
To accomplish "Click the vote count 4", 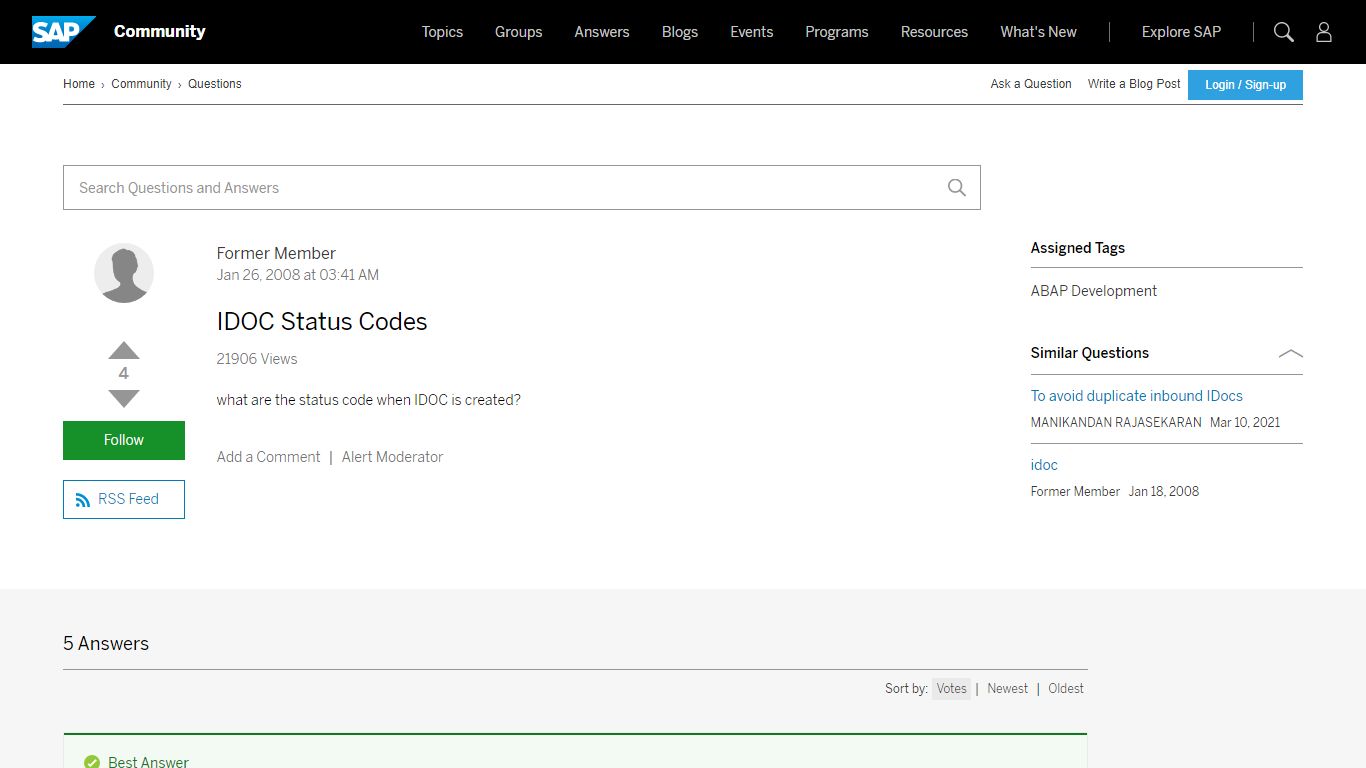I will pyautogui.click(x=124, y=374).
